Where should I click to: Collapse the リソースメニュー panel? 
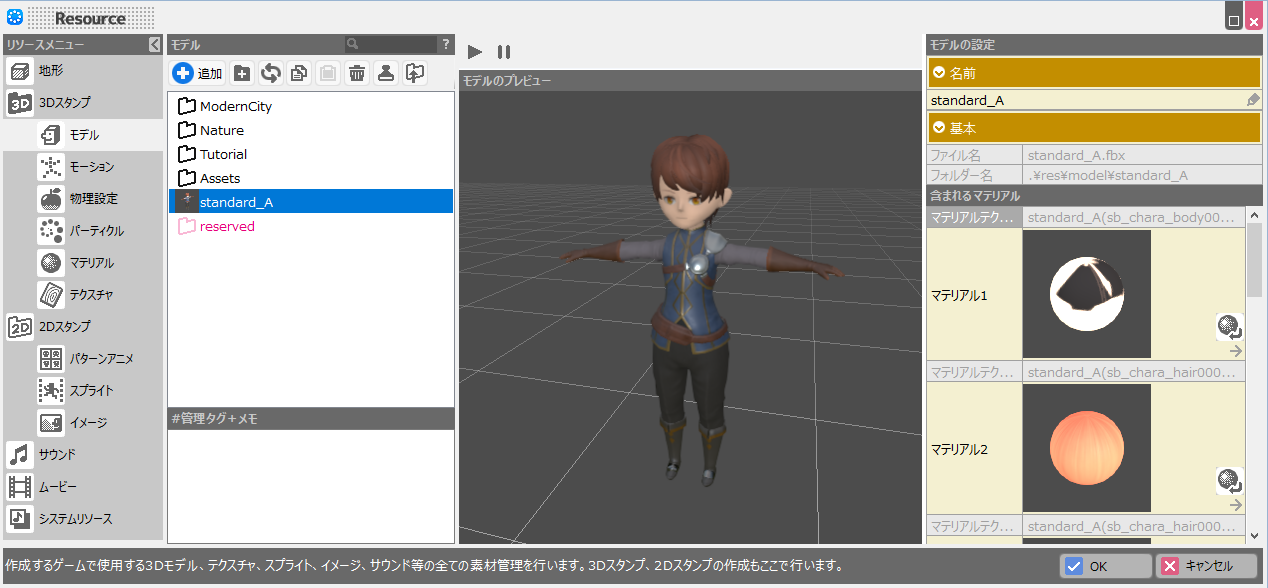coord(154,44)
